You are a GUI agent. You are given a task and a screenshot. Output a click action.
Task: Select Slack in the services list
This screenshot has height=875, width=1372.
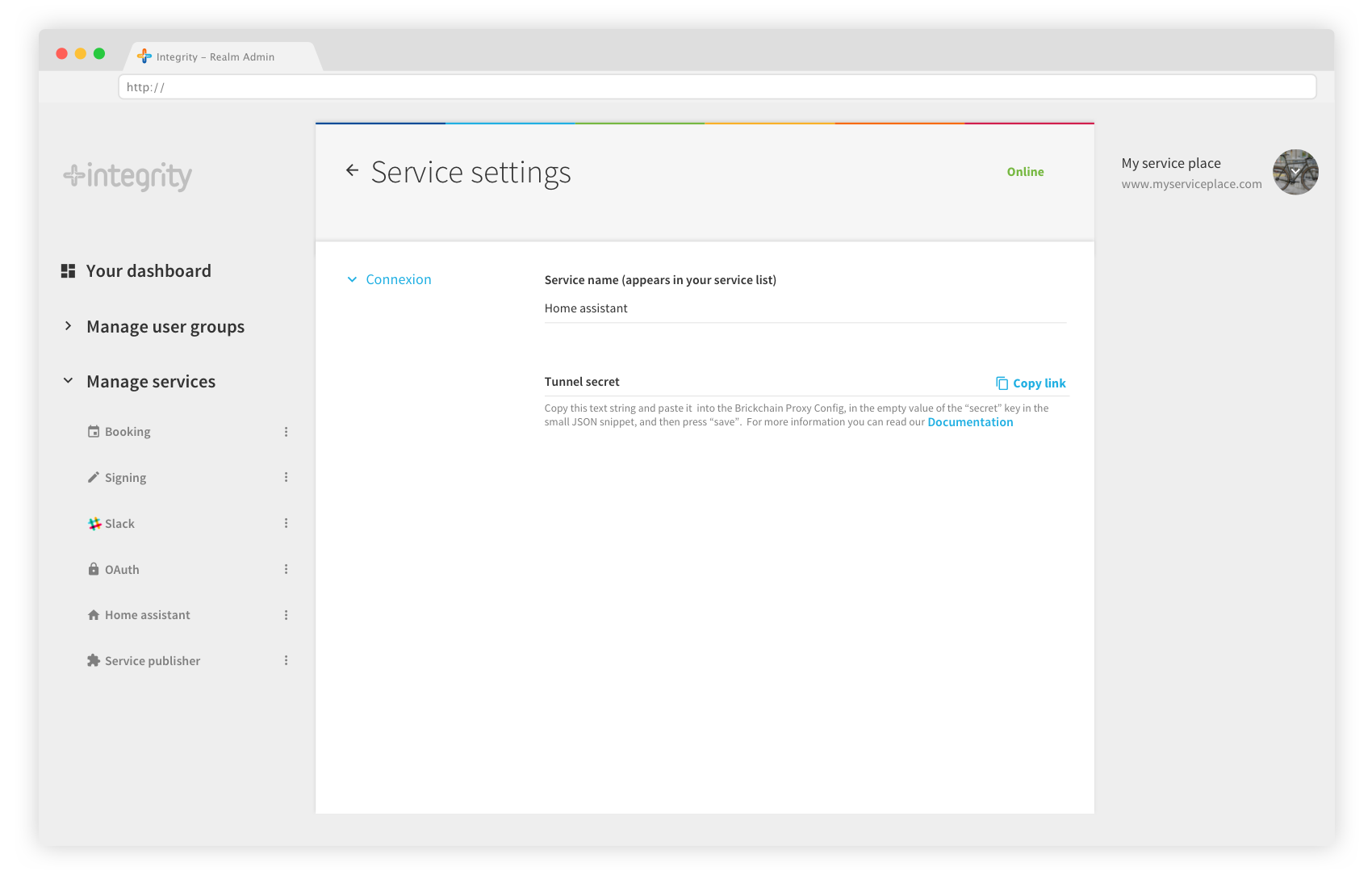point(119,524)
